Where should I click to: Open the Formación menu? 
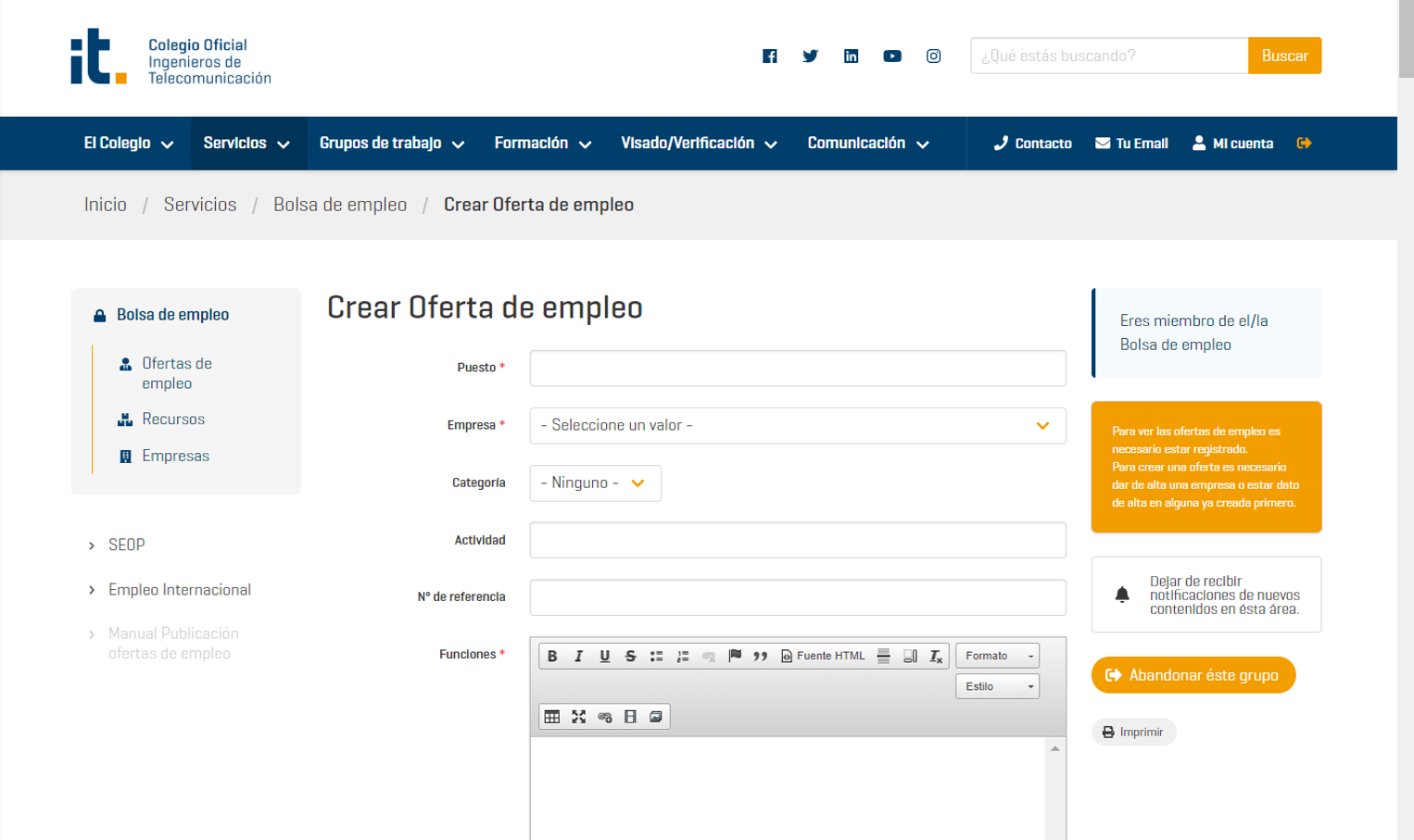point(542,144)
